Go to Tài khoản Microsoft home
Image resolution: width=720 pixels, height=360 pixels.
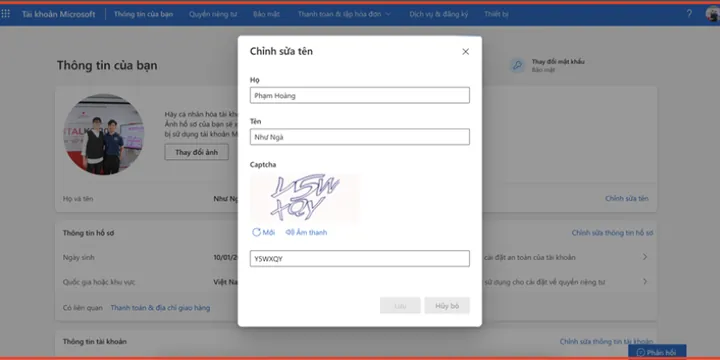click(x=58, y=14)
